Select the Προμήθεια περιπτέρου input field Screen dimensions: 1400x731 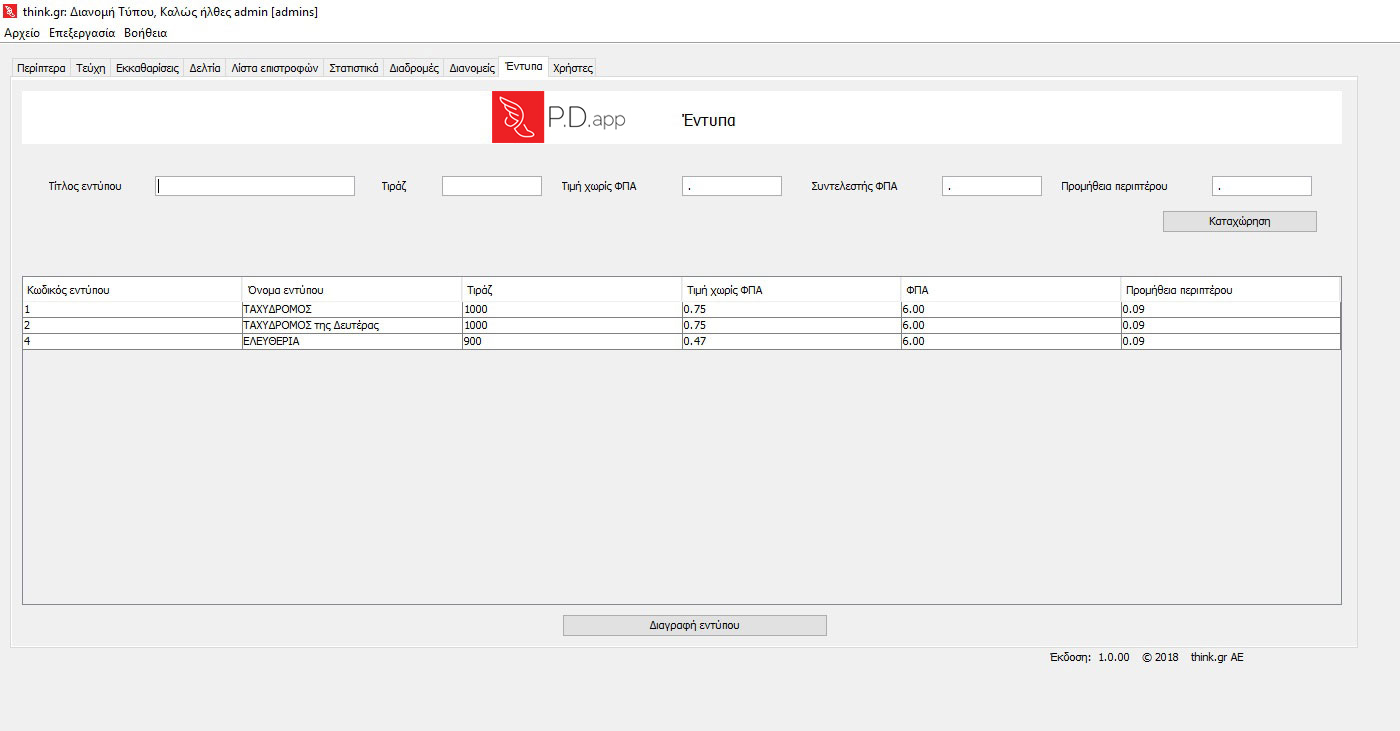[1261, 186]
